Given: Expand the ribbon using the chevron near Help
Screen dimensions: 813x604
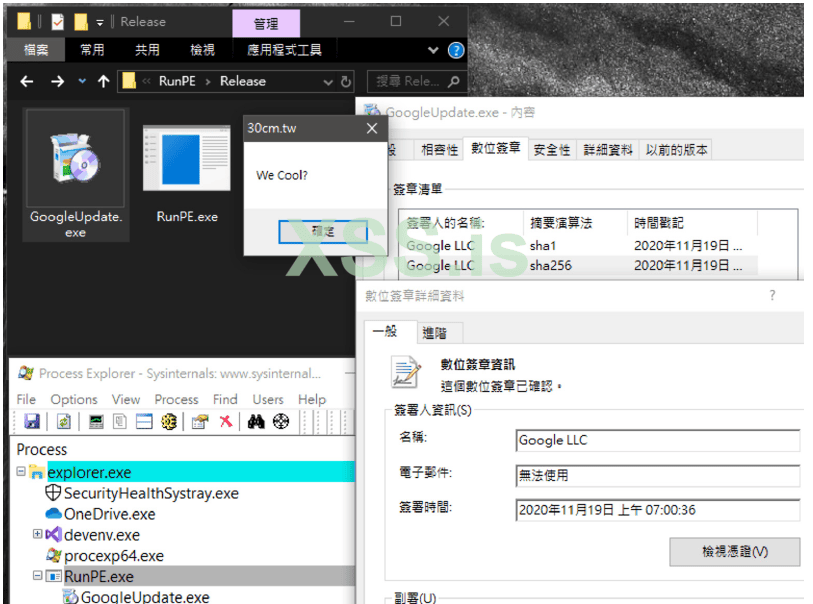Looking at the screenshot, I should tap(433, 50).
